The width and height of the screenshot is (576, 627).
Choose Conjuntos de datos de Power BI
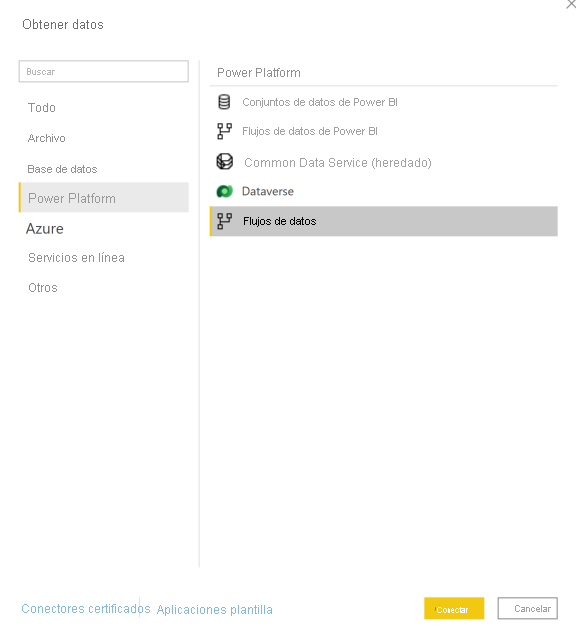tap(320, 102)
